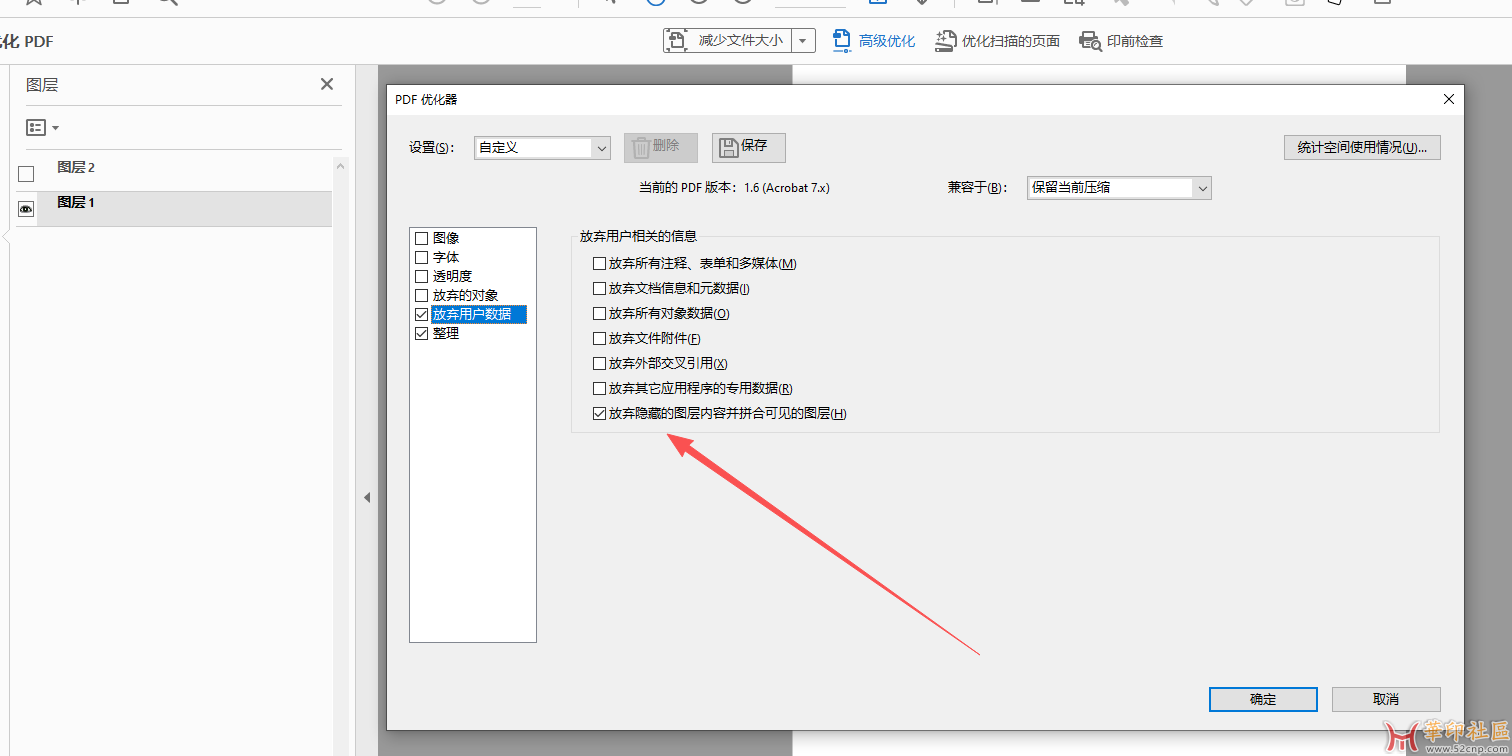Open the 兼容于 dropdown showing 保留当前压缩

point(1118,187)
